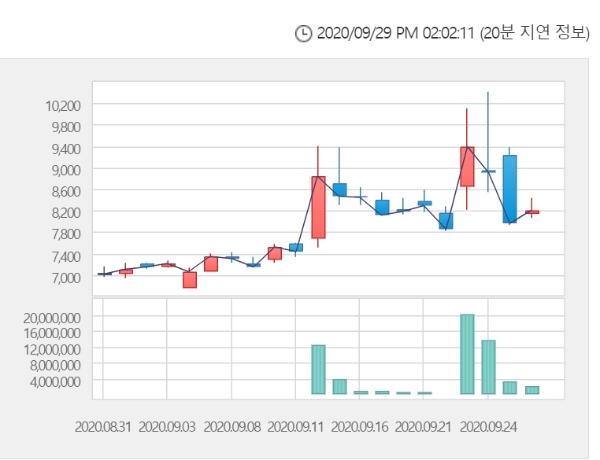Click the date label 2020.09.21

[423, 427]
